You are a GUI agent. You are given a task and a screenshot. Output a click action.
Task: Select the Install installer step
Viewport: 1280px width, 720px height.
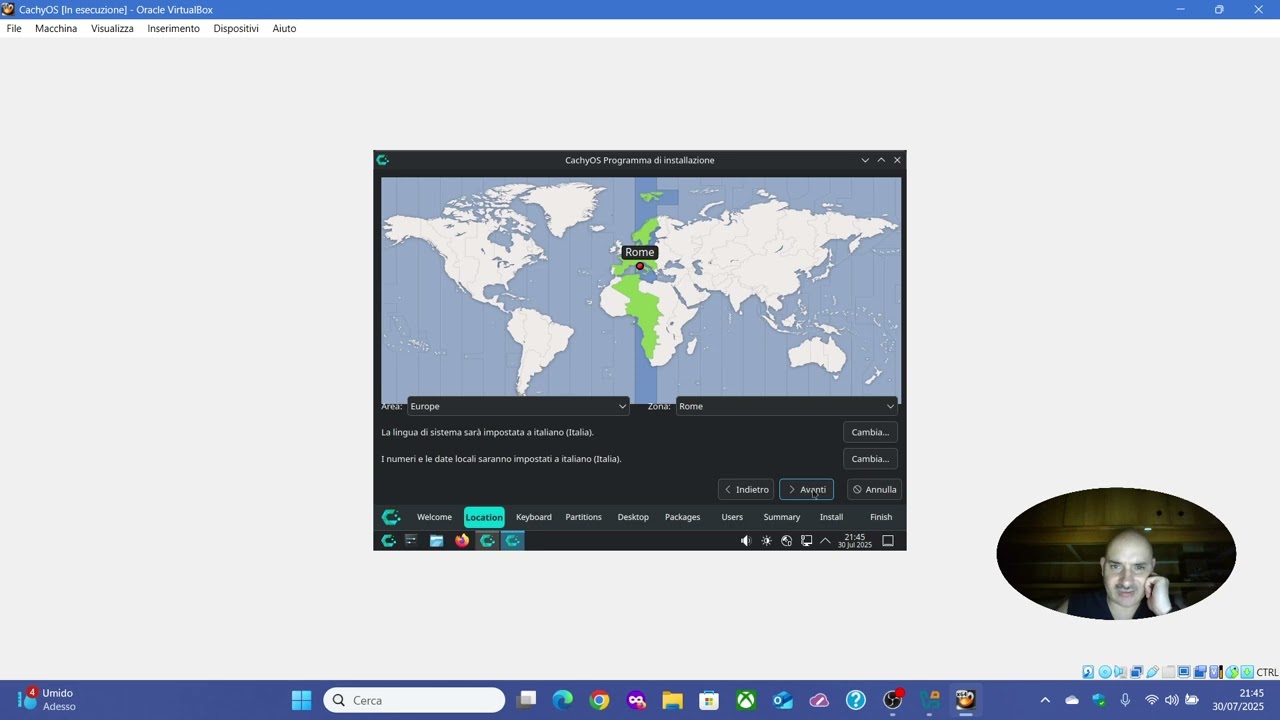[x=831, y=517]
